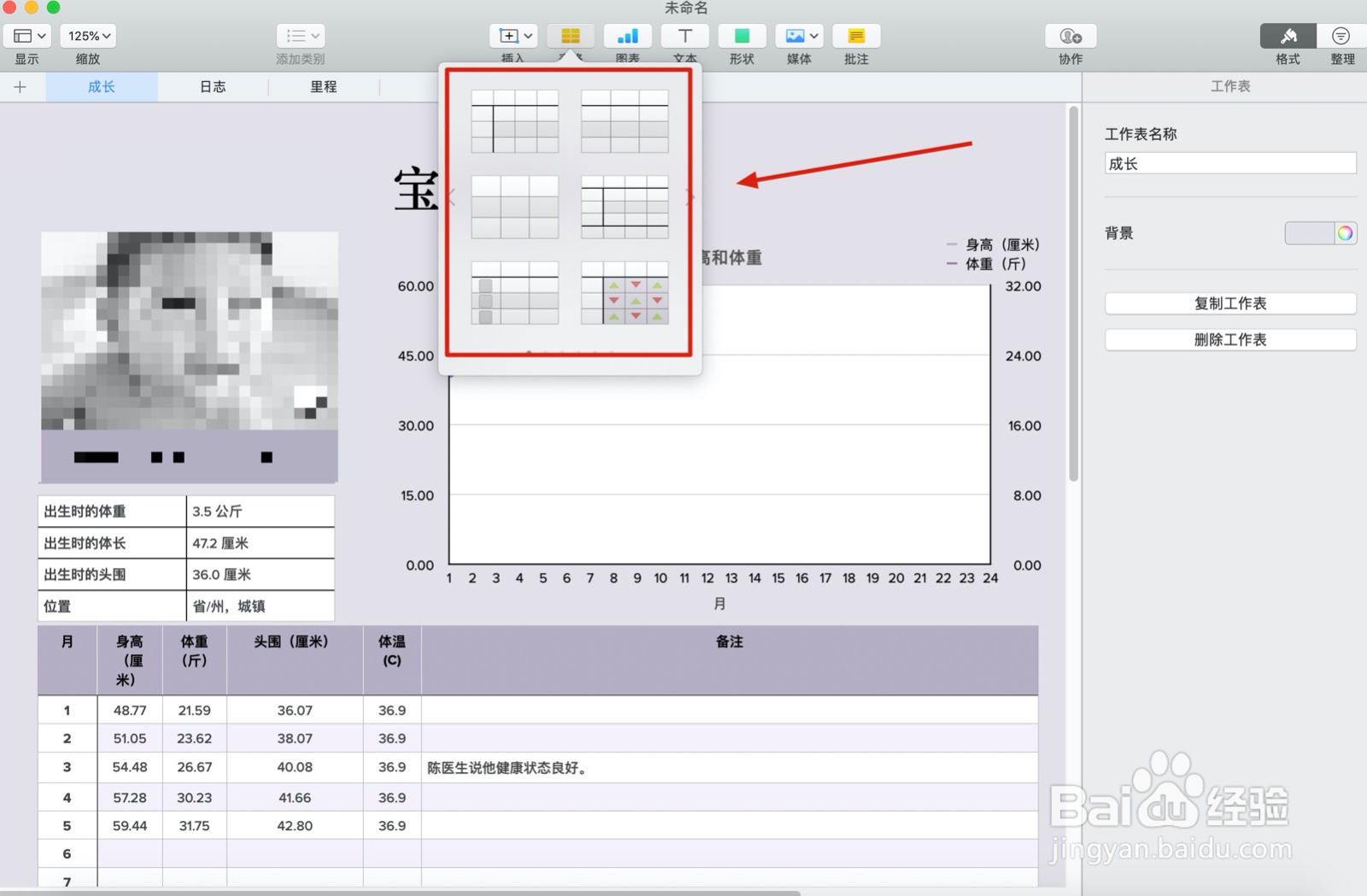Switch to the 里程 tab
This screenshot has width=1367, height=896.
324,86
